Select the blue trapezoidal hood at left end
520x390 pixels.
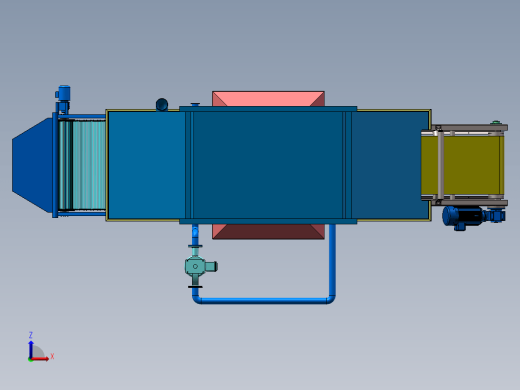point(32,165)
